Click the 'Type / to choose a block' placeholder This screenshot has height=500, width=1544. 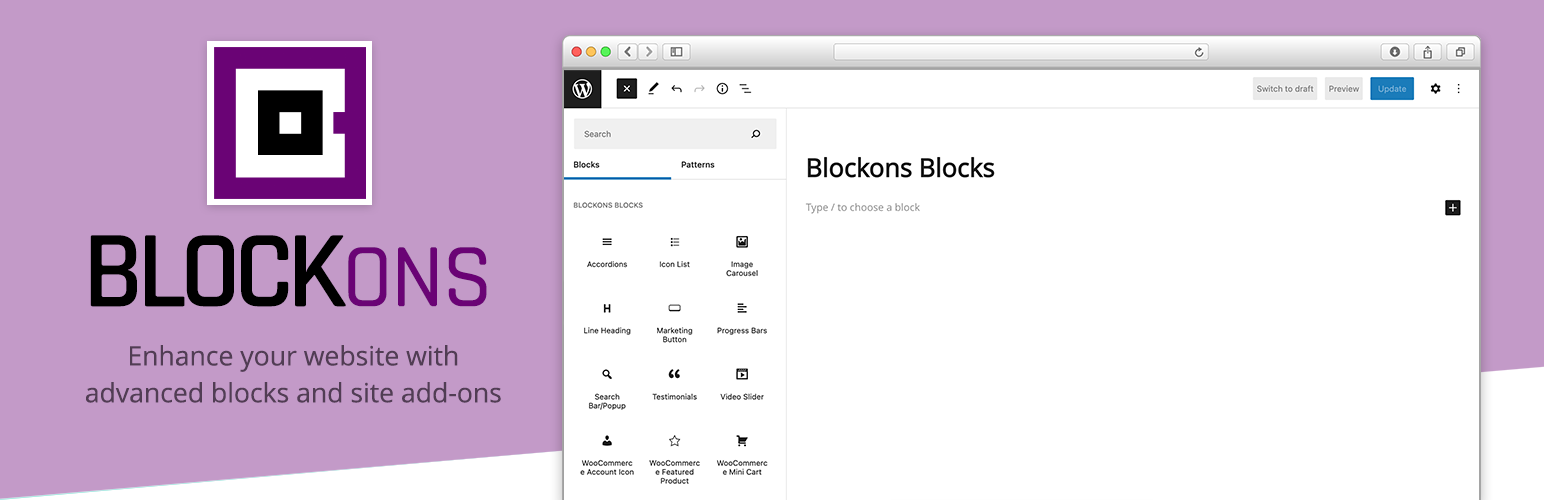[863, 207]
